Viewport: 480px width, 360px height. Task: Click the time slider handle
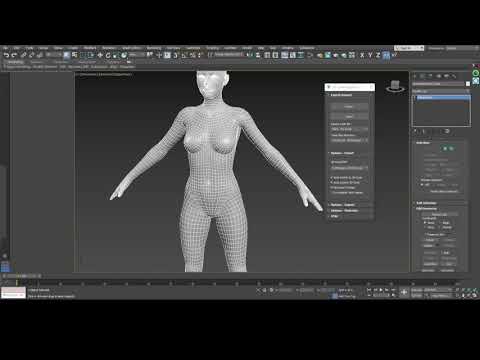[22, 276]
